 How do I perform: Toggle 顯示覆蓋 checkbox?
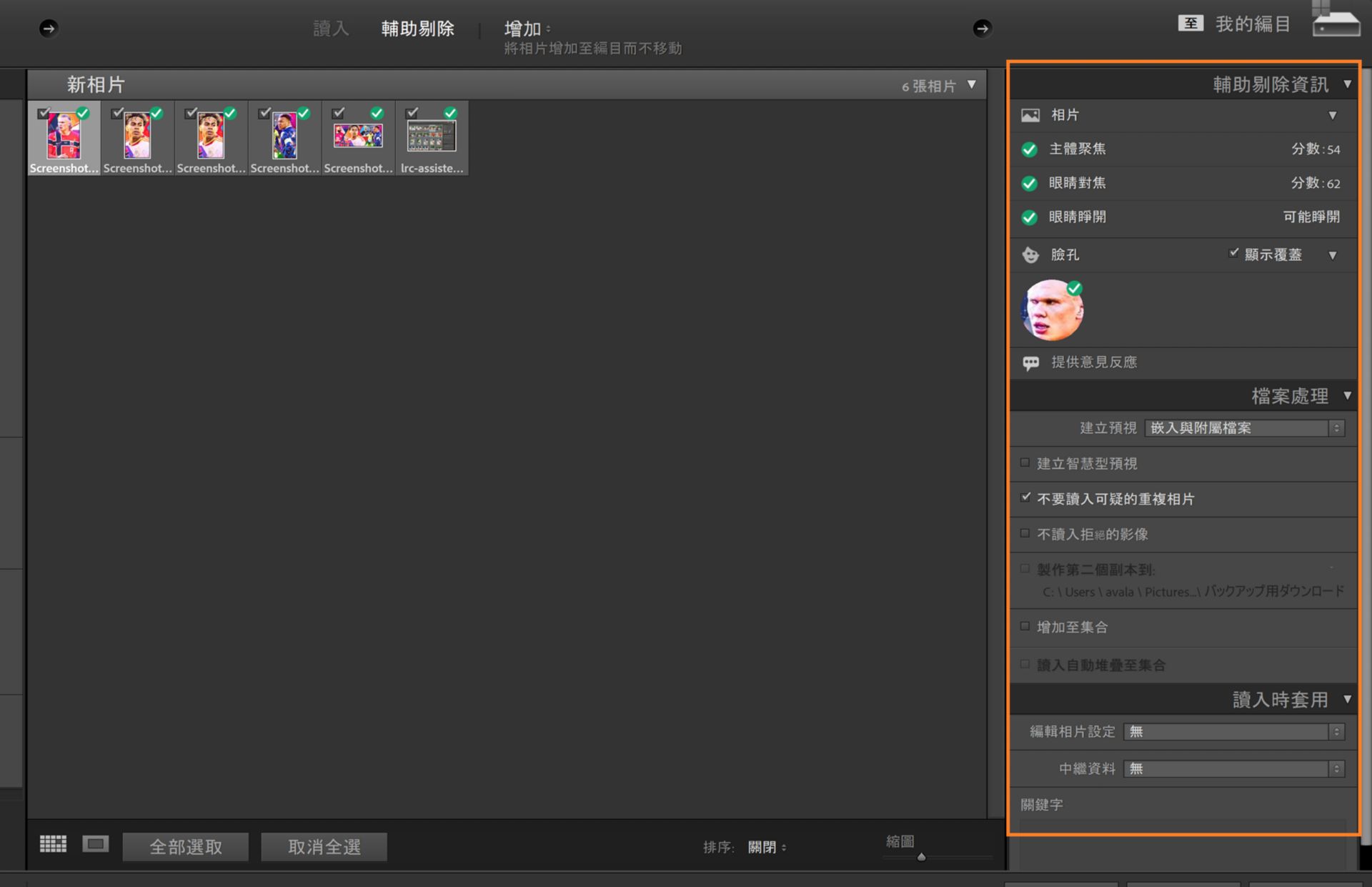[1233, 253]
